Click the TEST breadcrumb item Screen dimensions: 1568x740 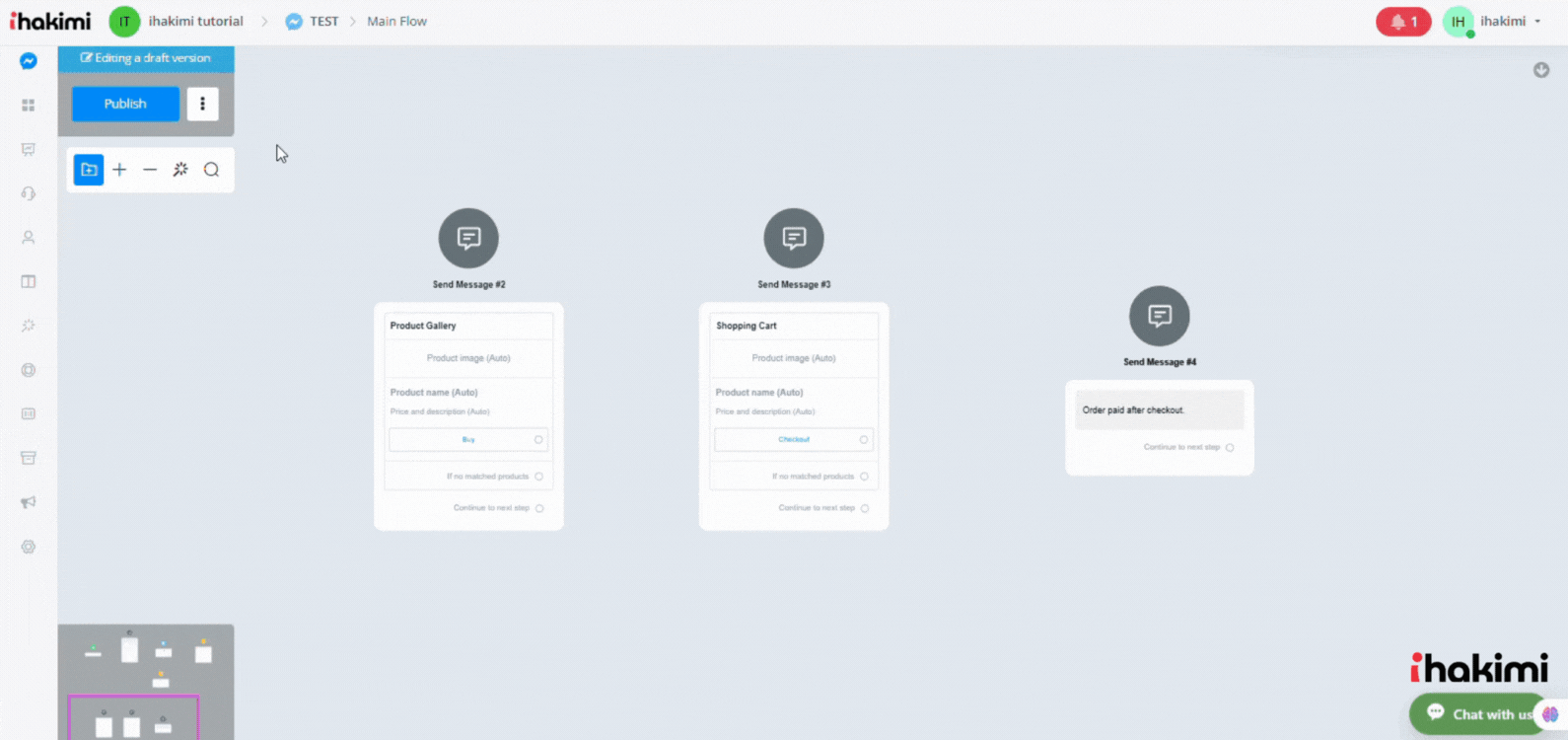tap(322, 22)
